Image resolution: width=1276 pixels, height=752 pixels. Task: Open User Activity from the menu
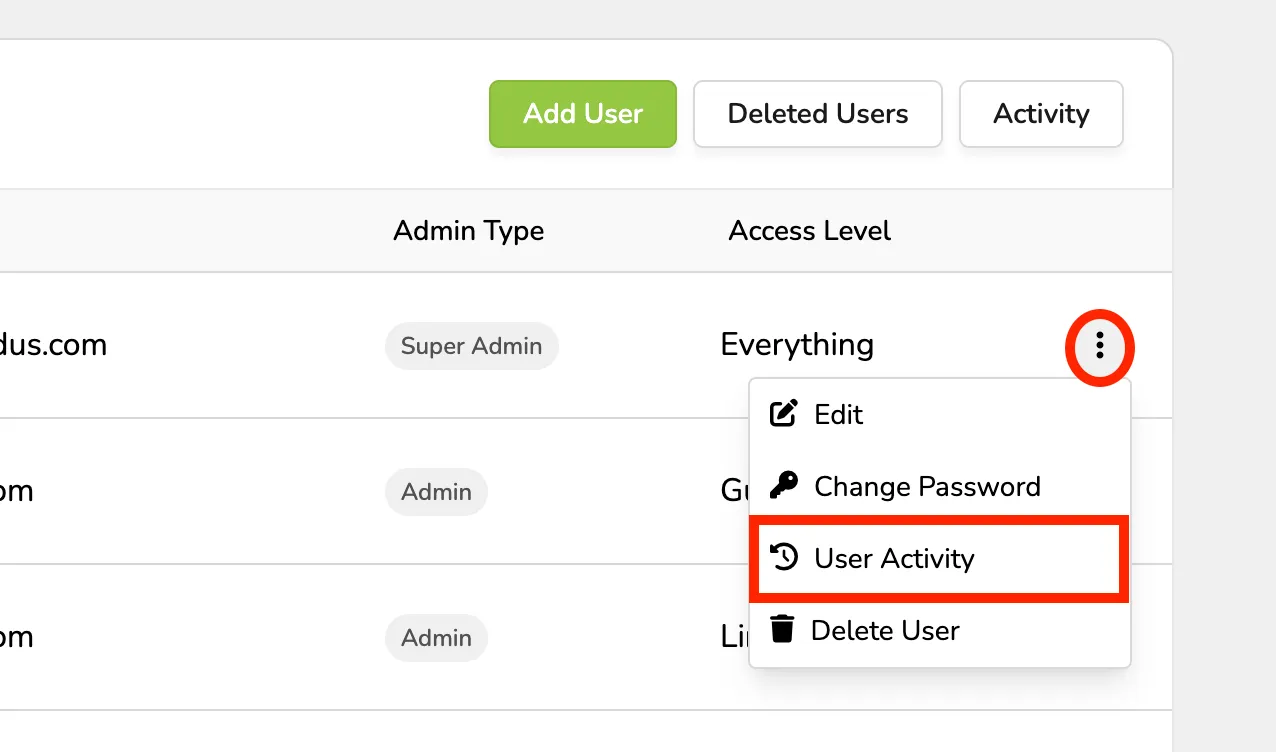[940, 558]
